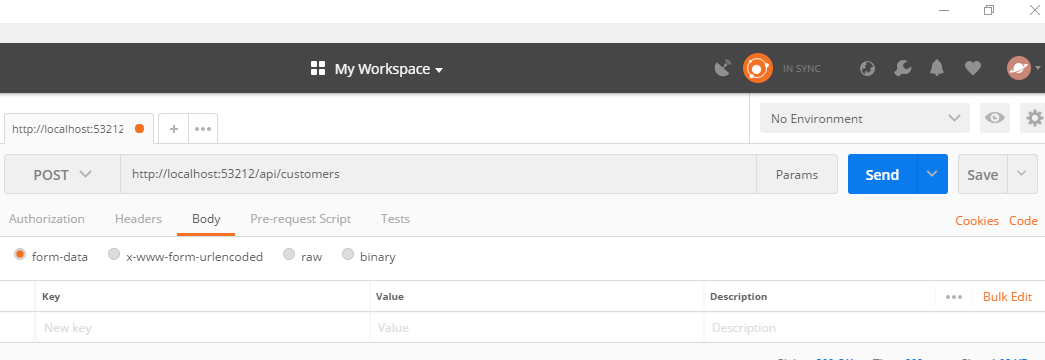
Task: Open the Bulk Edit link
Action: [1007, 297]
